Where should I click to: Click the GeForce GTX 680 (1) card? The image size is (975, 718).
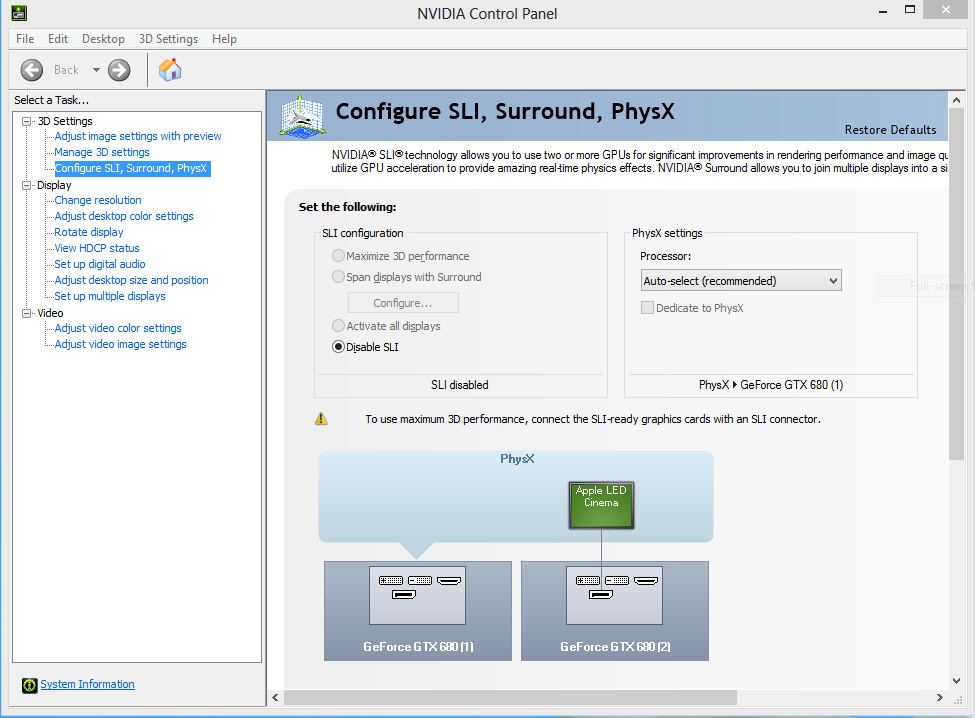click(x=418, y=611)
